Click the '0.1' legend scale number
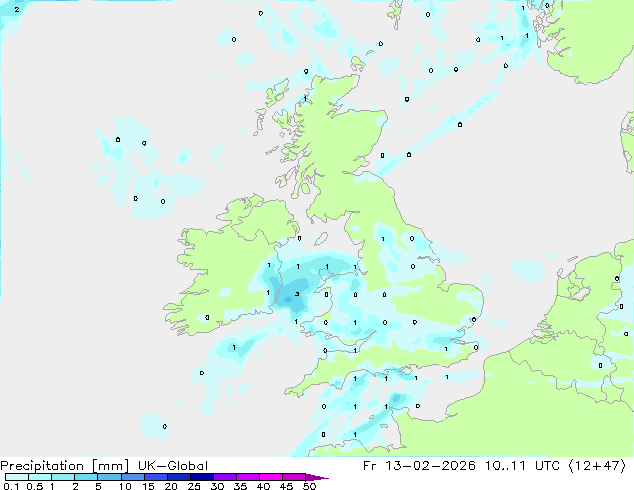The image size is (634, 490). 11,486
